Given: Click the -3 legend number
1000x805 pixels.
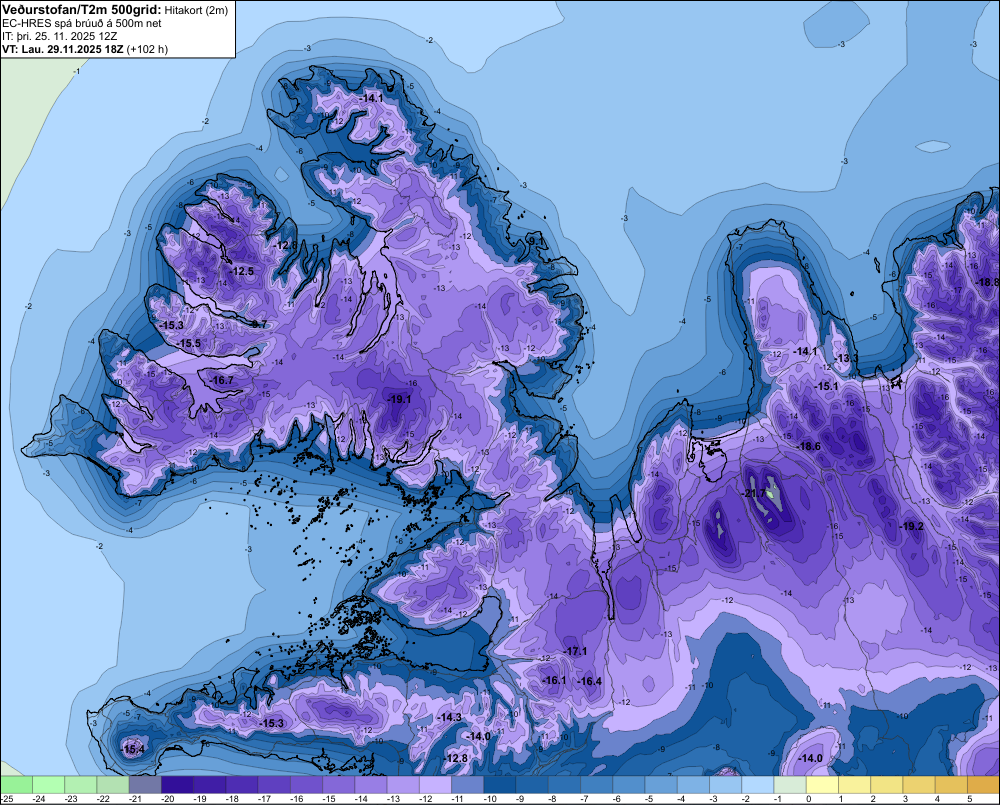Looking at the screenshot, I should tap(714, 799).
